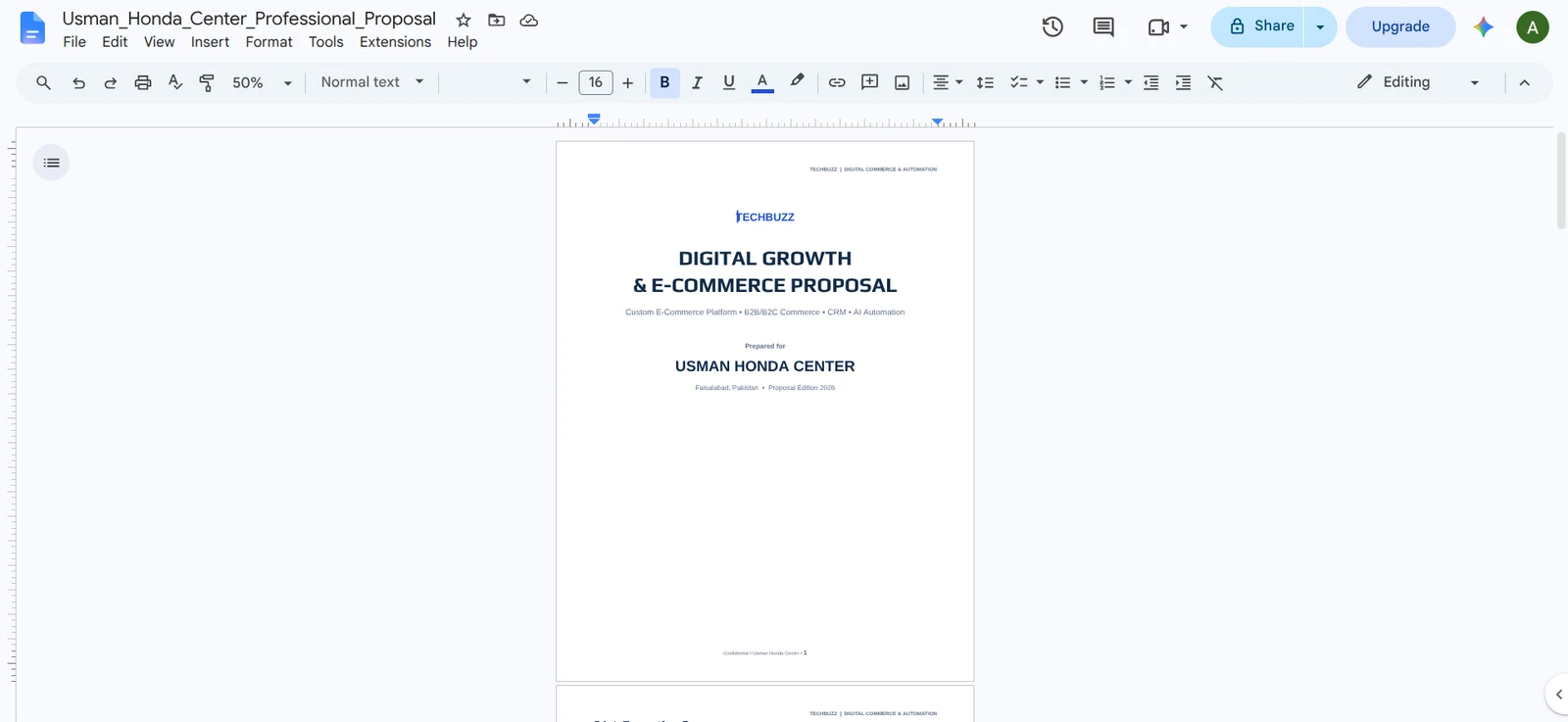Open Normal text style dropdown

pos(372,82)
